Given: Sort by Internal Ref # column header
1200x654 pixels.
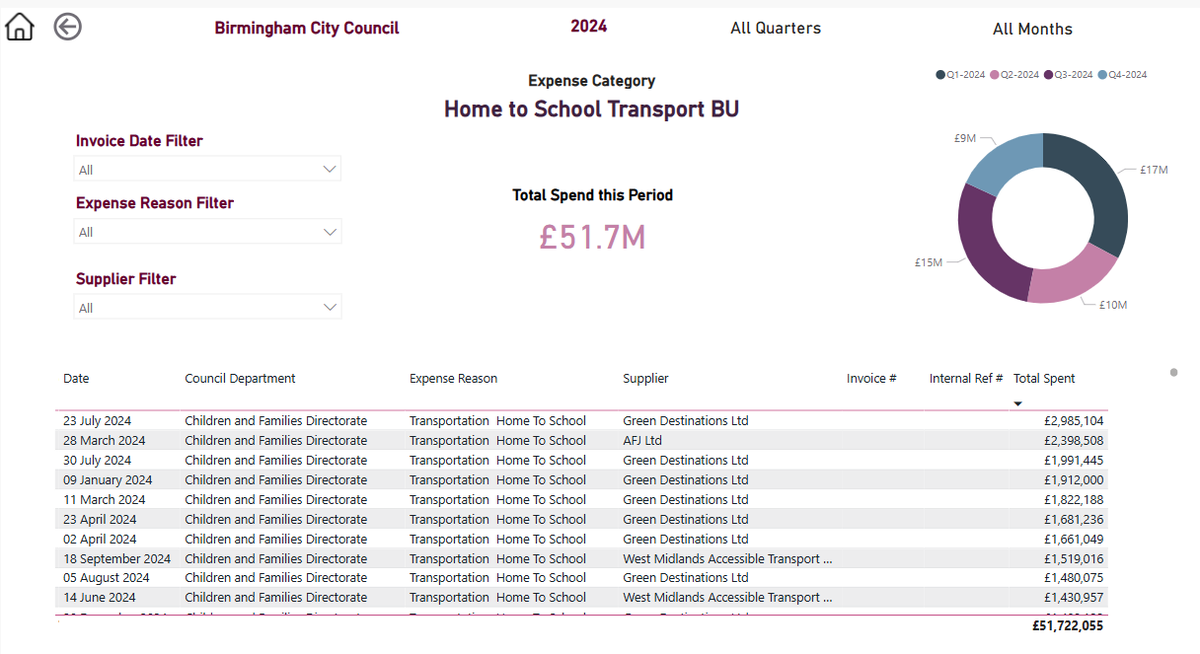Looking at the screenshot, I should tap(966, 379).
